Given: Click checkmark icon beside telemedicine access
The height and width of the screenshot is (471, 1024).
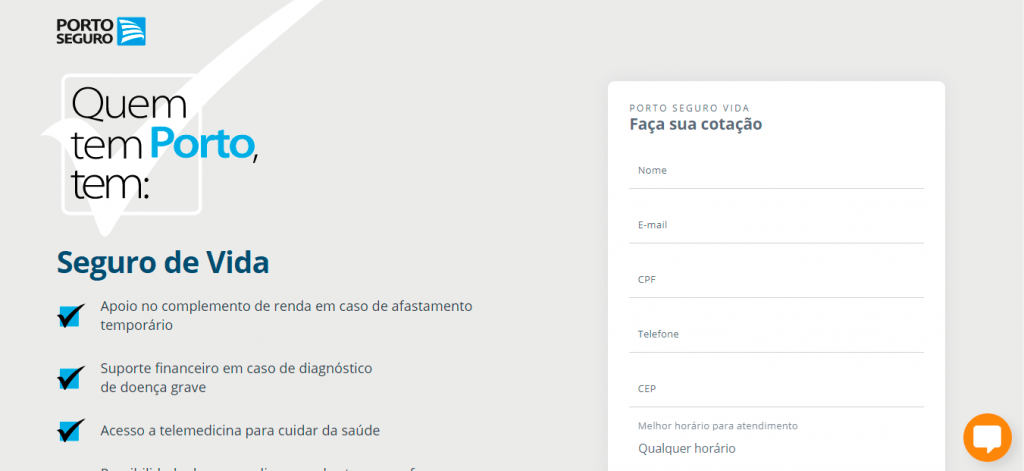Looking at the screenshot, I should click(71, 430).
